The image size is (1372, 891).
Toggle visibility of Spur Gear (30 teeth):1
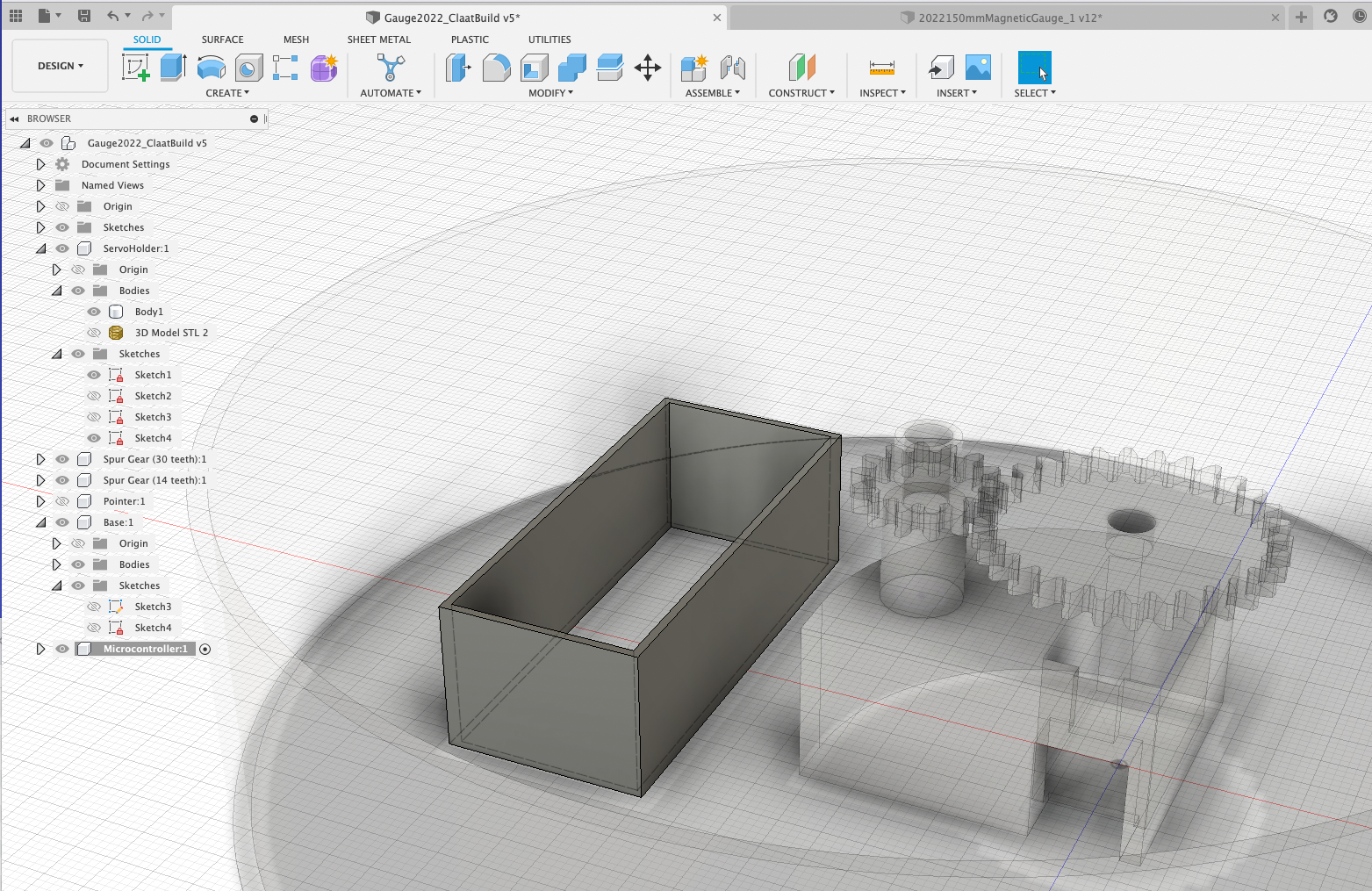pyautogui.click(x=62, y=459)
